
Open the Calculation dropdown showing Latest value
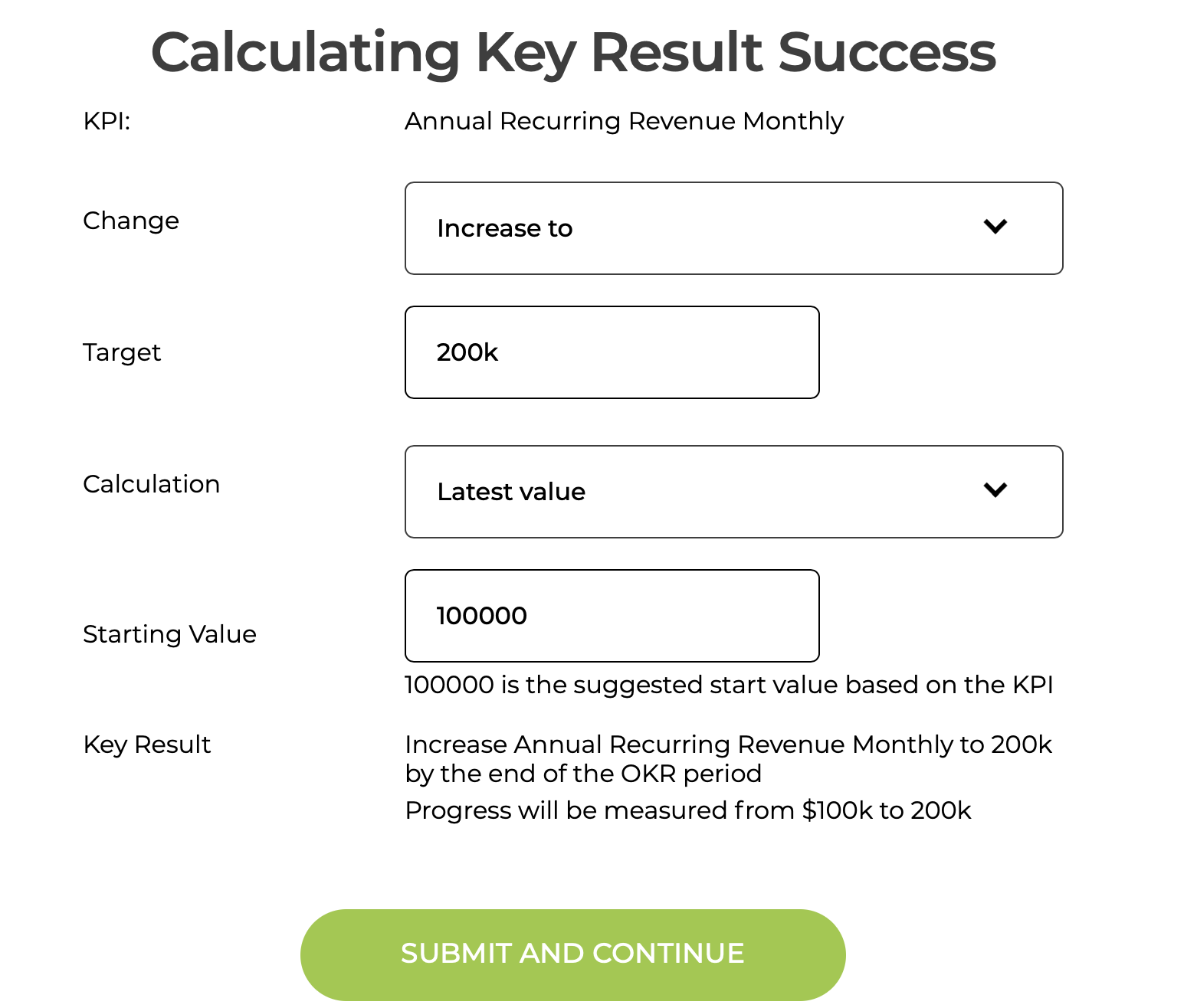[x=733, y=492]
